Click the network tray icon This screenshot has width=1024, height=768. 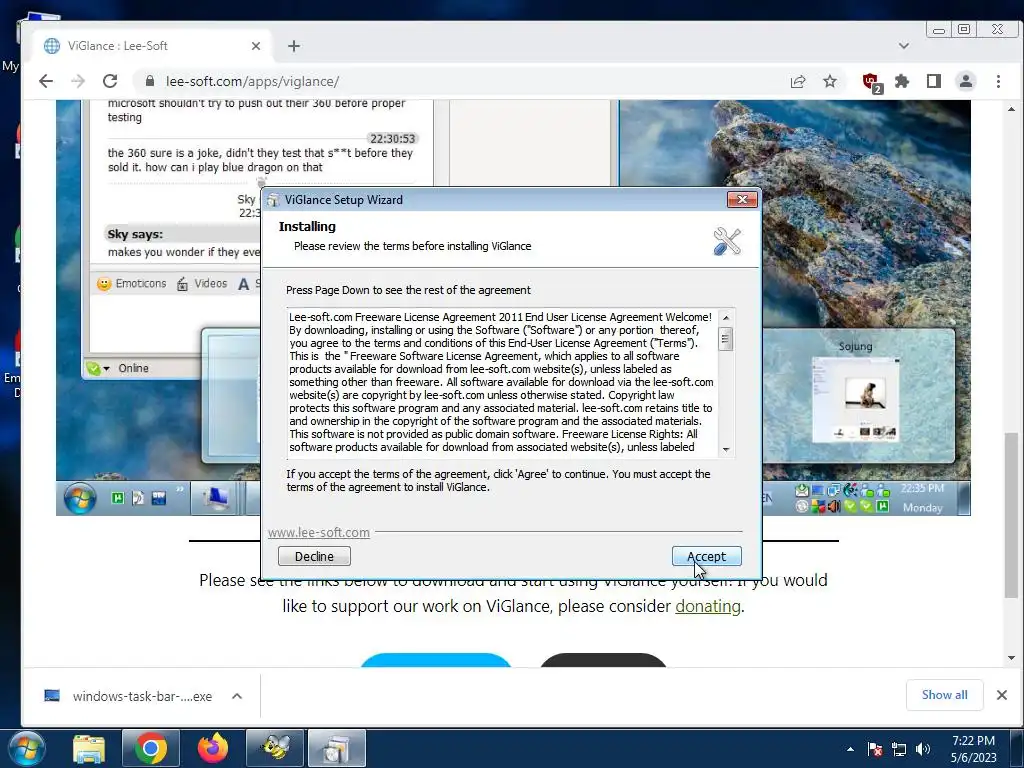pos(899,749)
